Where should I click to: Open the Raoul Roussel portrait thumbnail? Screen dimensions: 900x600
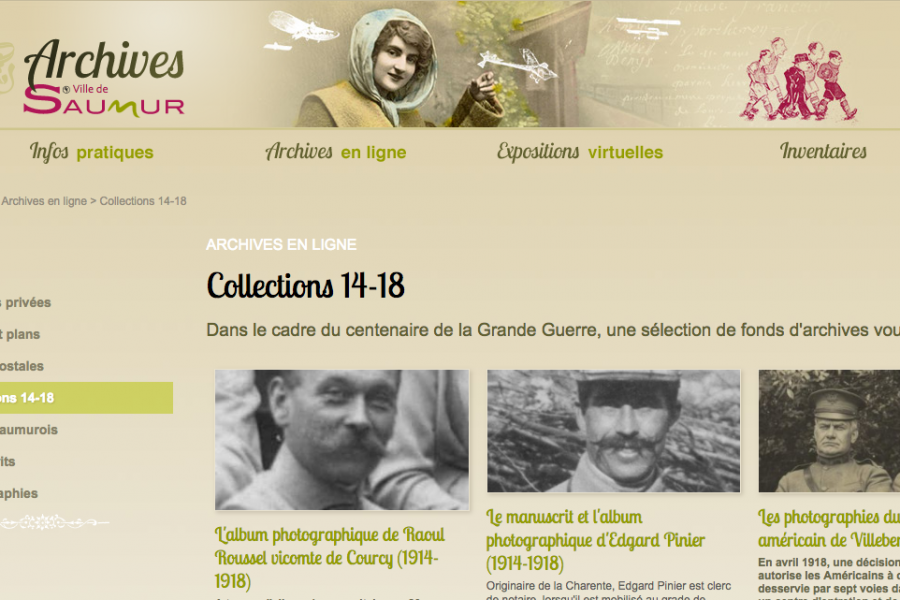pyautogui.click(x=342, y=440)
